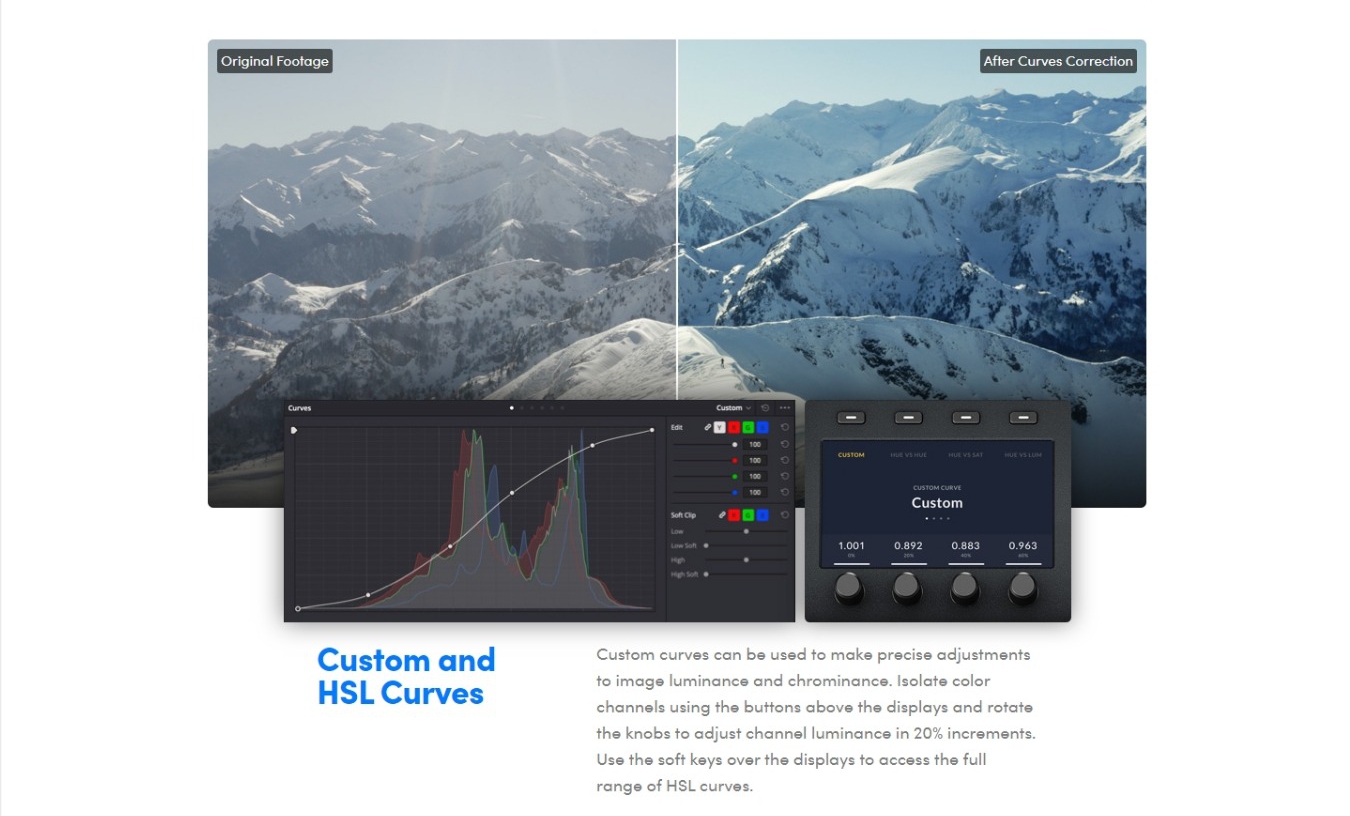The width and height of the screenshot is (1350, 816).
Task: Click the play marker icon atop curve graph
Action: pos(294,430)
